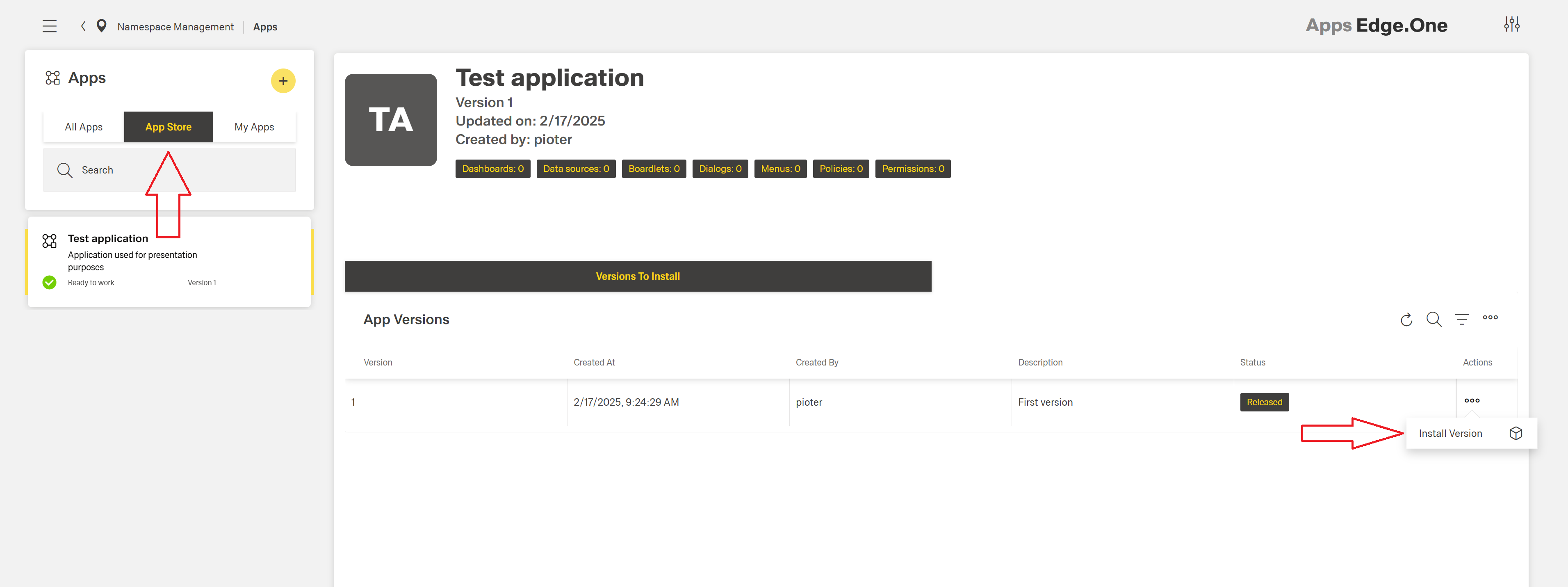This screenshot has height=587, width=1568.
Task: Click the location pin beside Namespace Management
Action: pyautogui.click(x=102, y=25)
